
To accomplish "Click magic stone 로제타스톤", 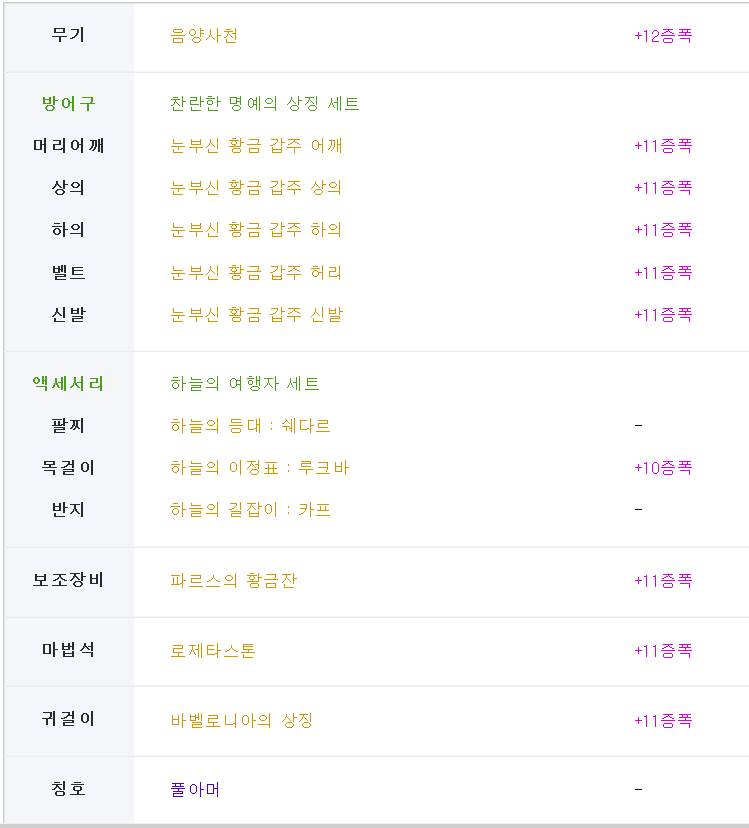I will tap(213, 651).
